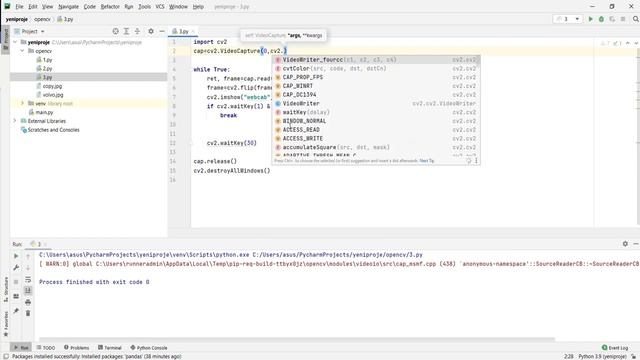Image resolution: width=640 pixels, height=360 pixels.
Task: Clear all console output trash icon
Action: click(x=28, y=313)
